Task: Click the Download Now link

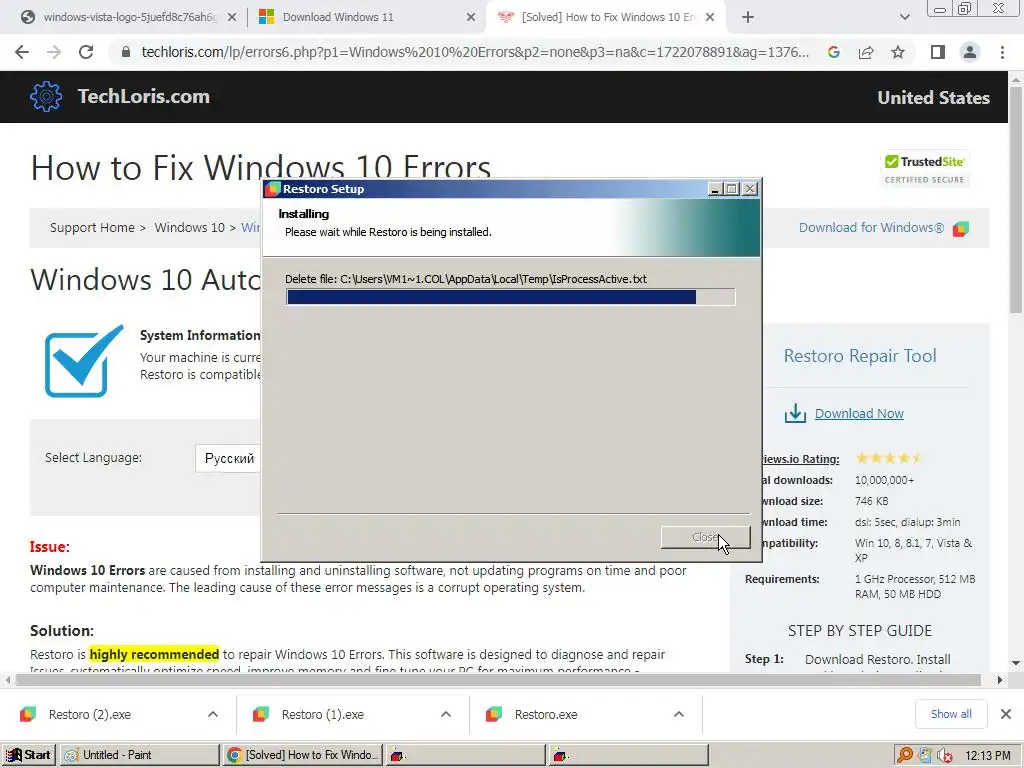Action: [x=859, y=414]
